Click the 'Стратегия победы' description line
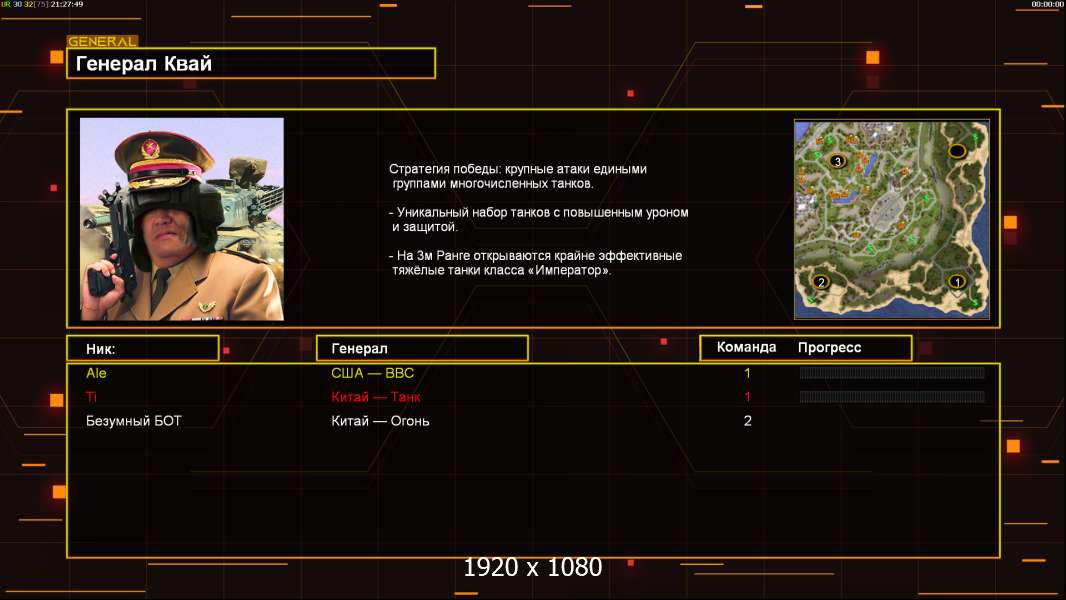Viewport: 1066px width, 600px height. pyautogui.click(x=518, y=176)
